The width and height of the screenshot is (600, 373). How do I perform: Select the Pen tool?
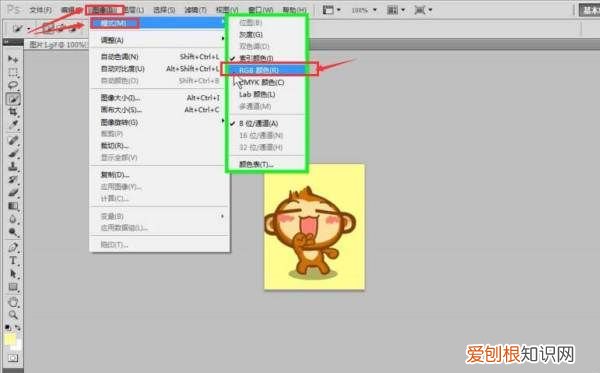13,247
